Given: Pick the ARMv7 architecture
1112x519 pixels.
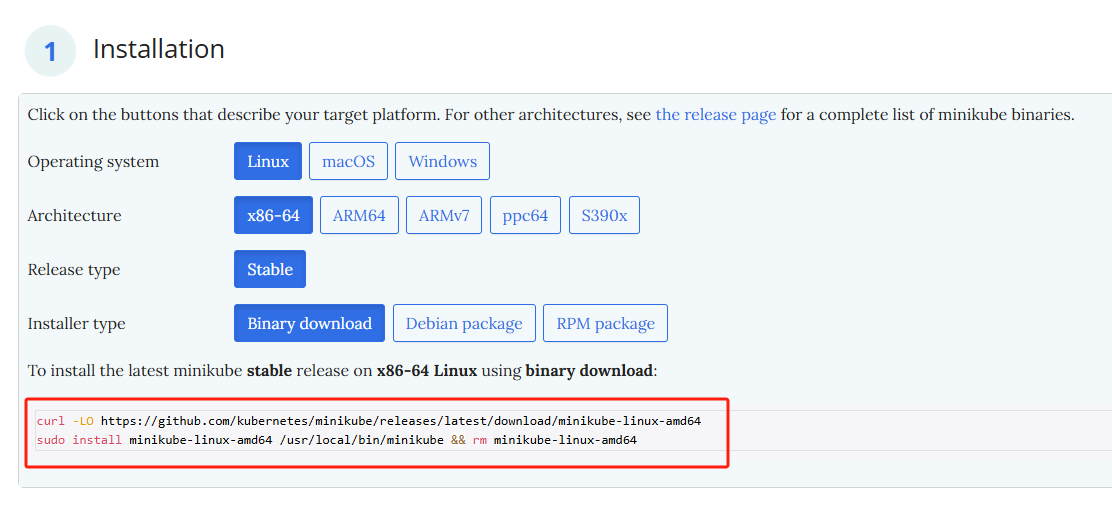Looking at the screenshot, I should click(444, 216).
